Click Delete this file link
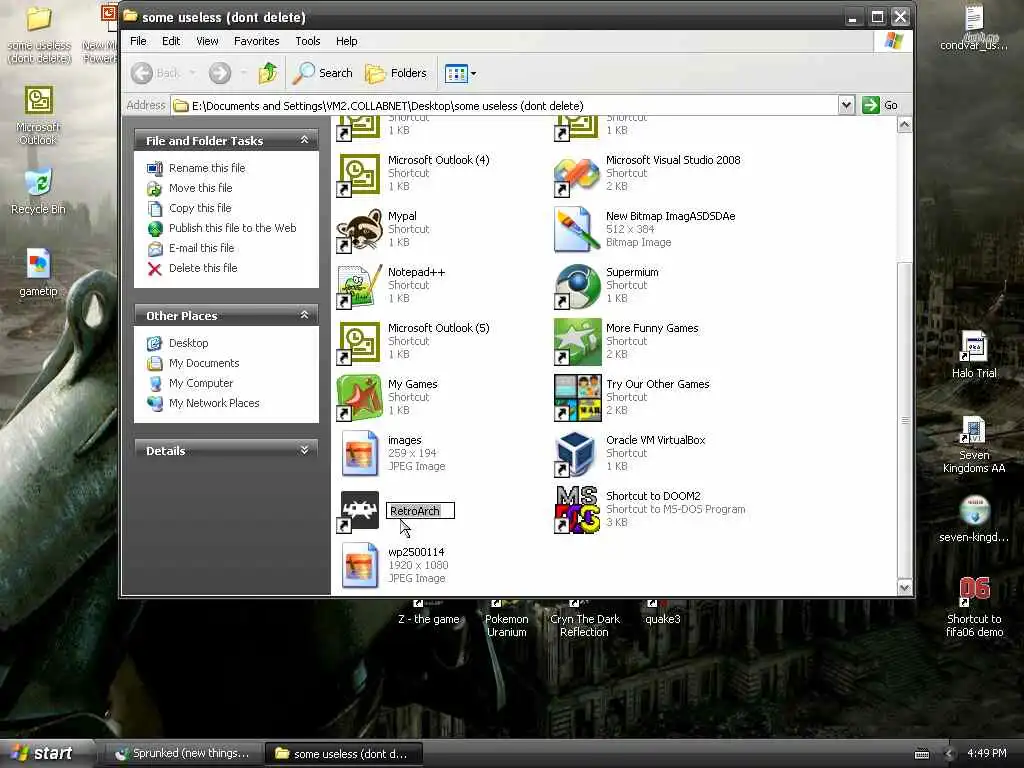Image resolution: width=1024 pixels, height=768 pixels. tap(203, 268)
